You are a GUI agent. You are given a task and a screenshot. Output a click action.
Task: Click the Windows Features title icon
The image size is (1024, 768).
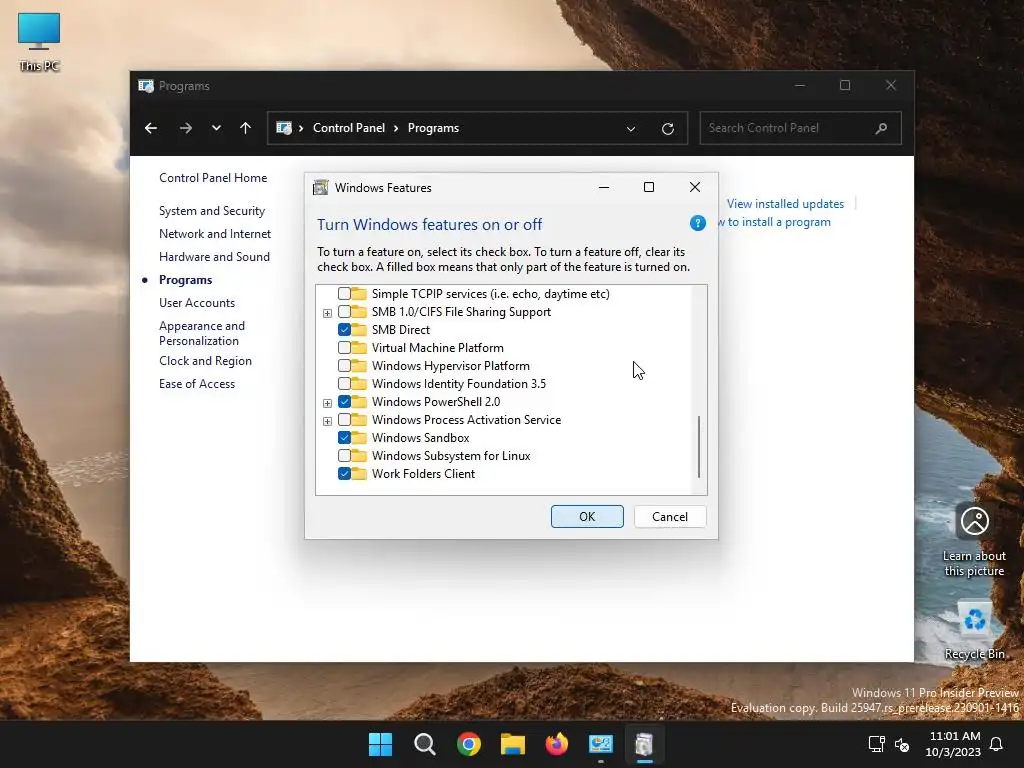point(321,188)
